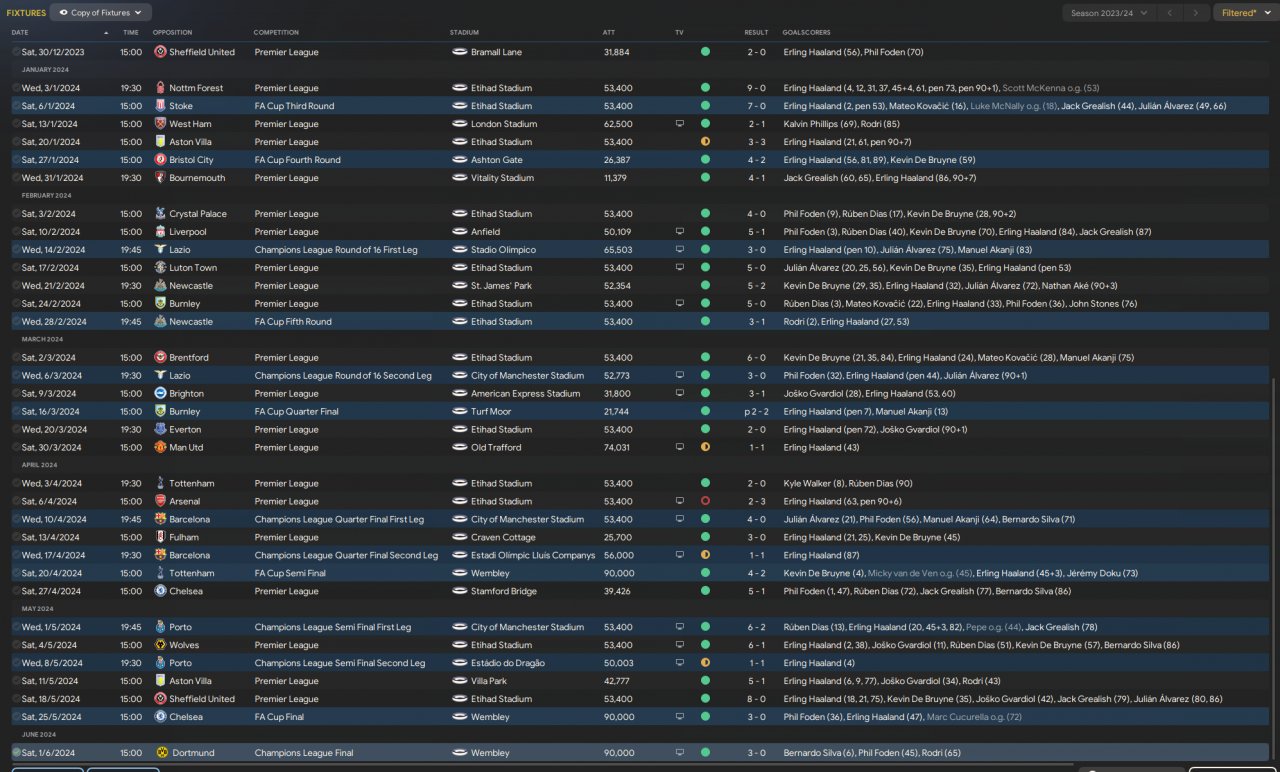Click the stadium icon beside Anfield
Viewport: 1280px width, 772px height.
(x=459, y=232)
